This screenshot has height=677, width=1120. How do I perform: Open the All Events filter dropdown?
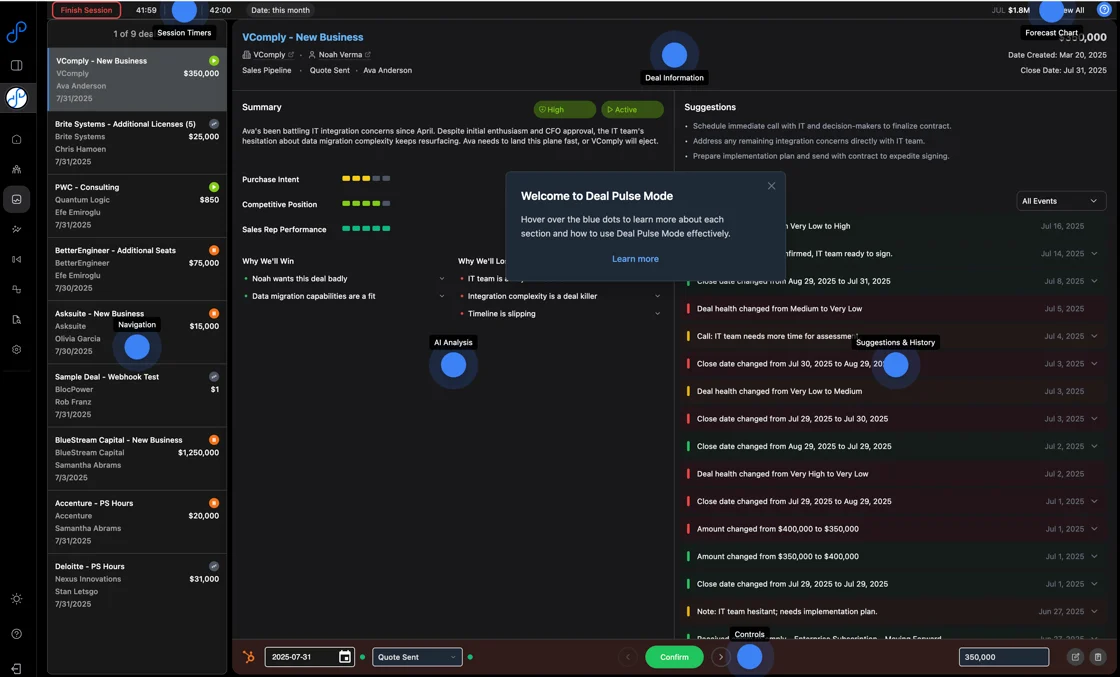[1060, 200]
